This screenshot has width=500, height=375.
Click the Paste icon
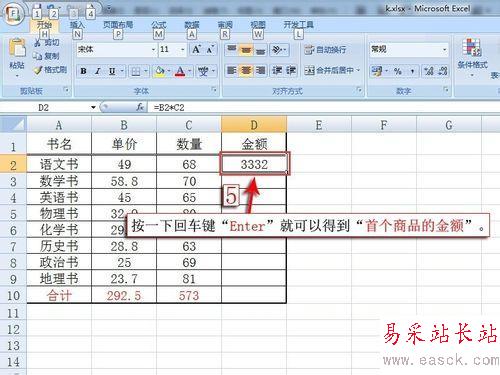coord(17,48)
